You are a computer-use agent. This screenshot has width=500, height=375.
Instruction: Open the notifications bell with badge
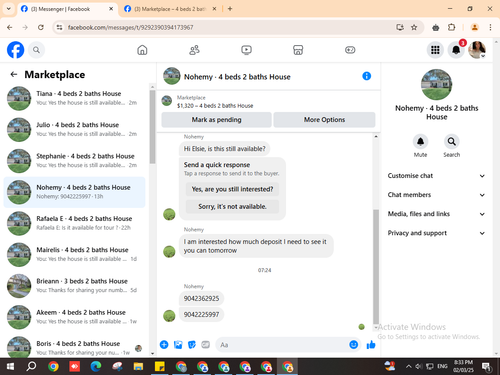coord(456,50)
